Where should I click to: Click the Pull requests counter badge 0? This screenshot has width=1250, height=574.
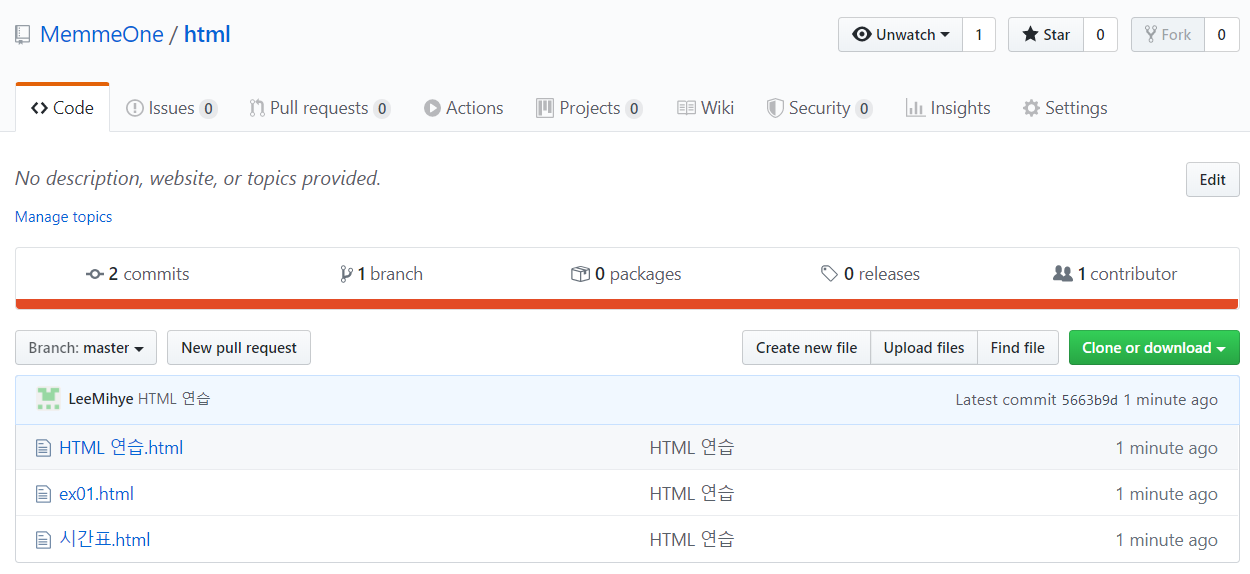(x=382, y=109)
